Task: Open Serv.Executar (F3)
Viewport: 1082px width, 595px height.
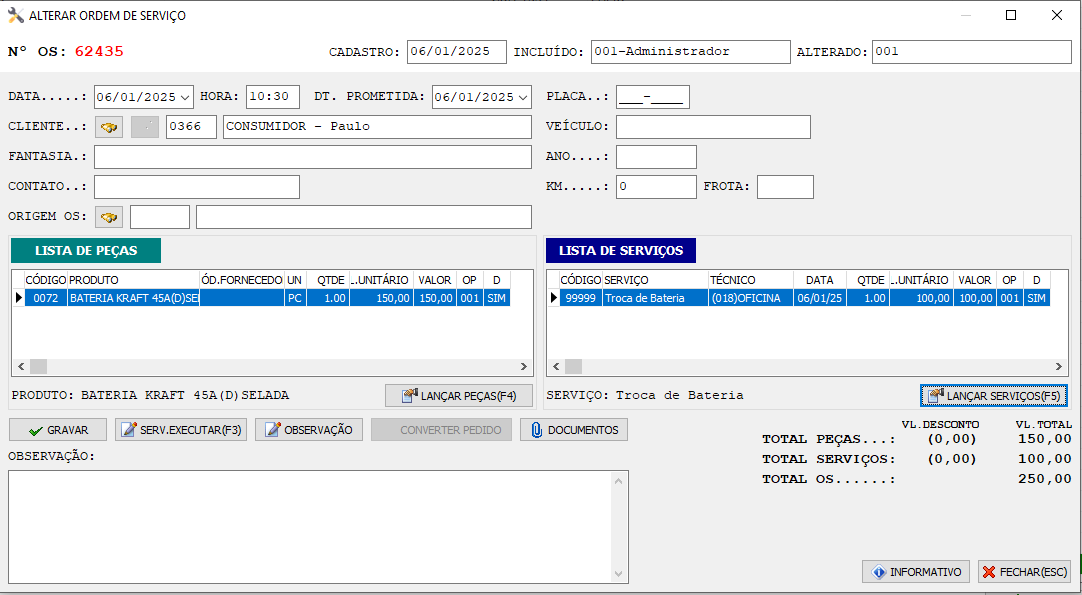Action: (181, 429)
